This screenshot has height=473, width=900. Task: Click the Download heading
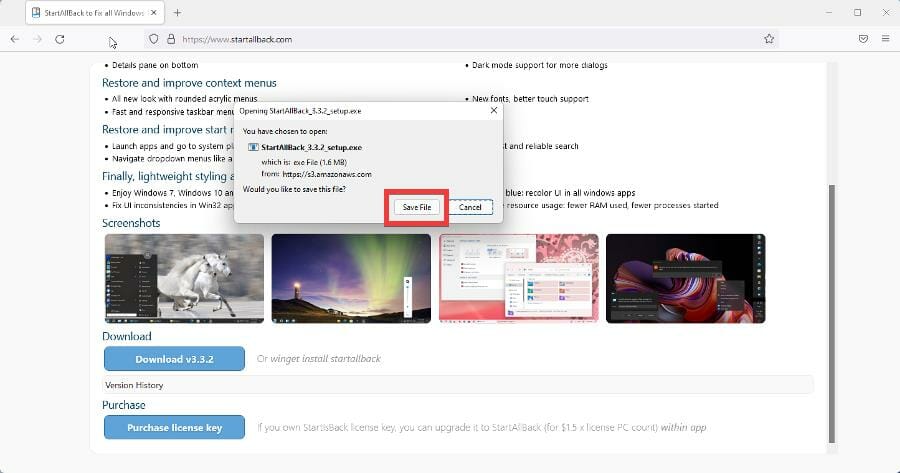(x=127, y=336)
